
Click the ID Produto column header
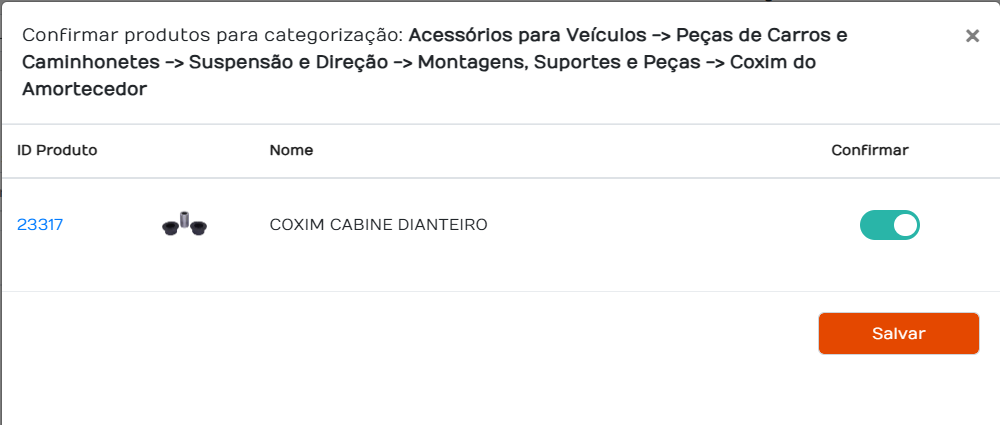click(x=57, y=151)
